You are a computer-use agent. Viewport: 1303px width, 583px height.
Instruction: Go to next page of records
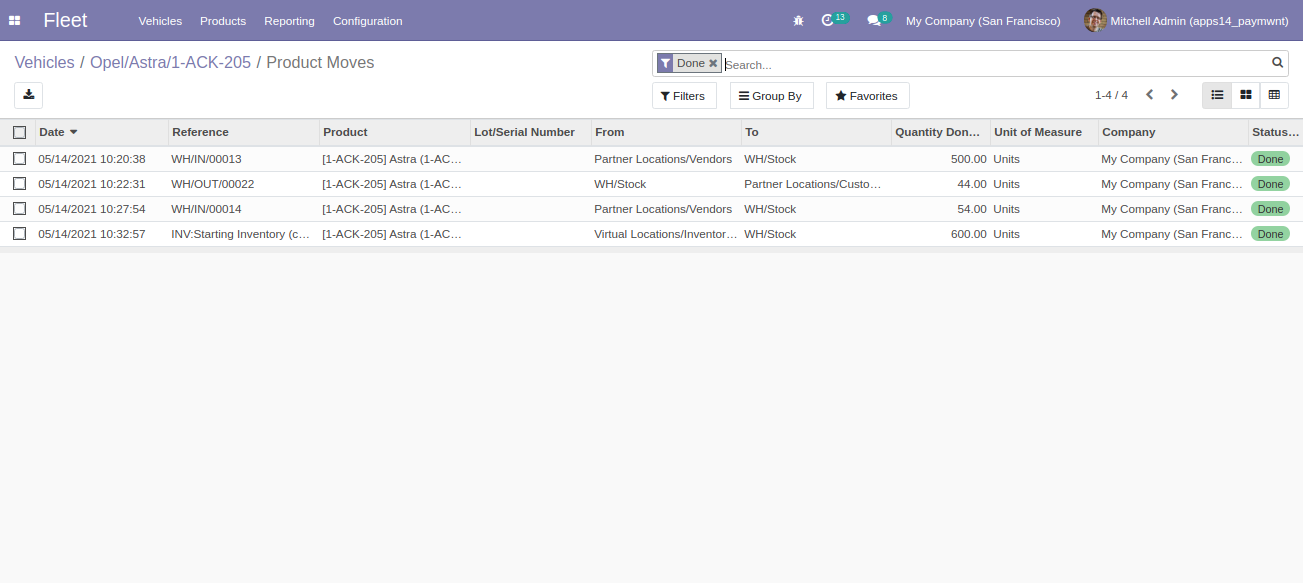pos(1174,95)
